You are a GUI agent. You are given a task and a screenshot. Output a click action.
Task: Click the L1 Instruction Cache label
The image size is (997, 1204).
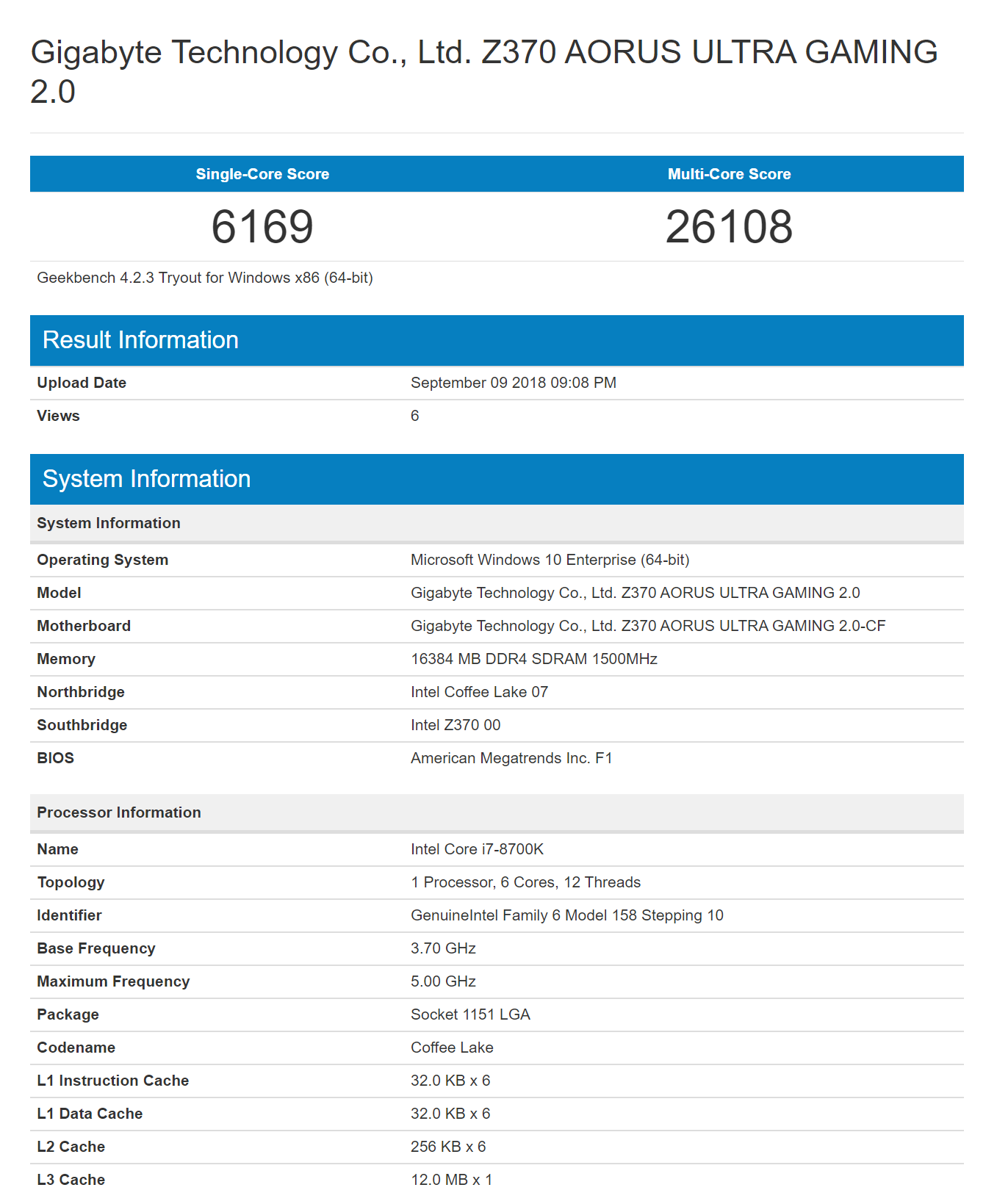click(x=113, y=1081)
